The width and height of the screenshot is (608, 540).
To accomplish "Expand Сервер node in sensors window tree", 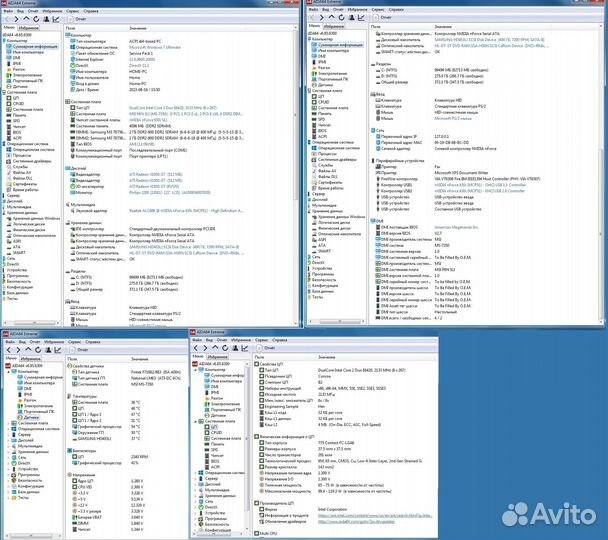I will tap(9, 435).
